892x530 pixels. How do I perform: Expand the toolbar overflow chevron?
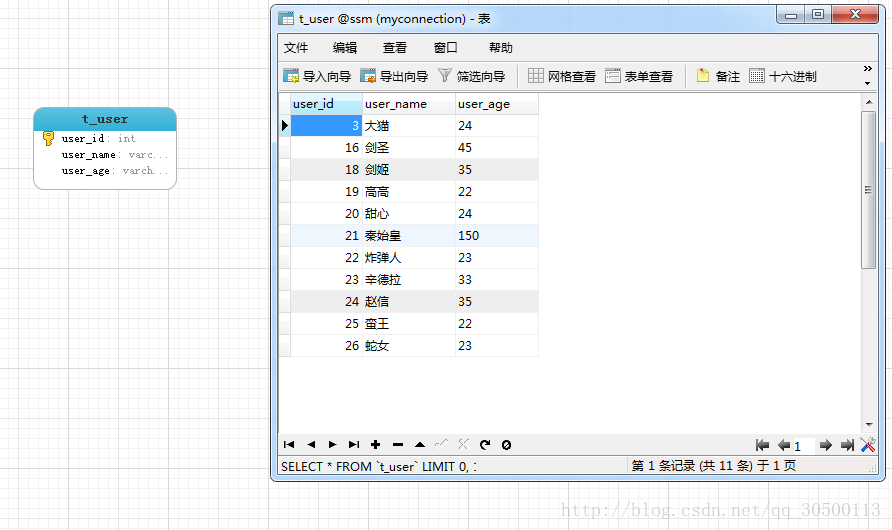pyautogui.click(x=868, y=69)
